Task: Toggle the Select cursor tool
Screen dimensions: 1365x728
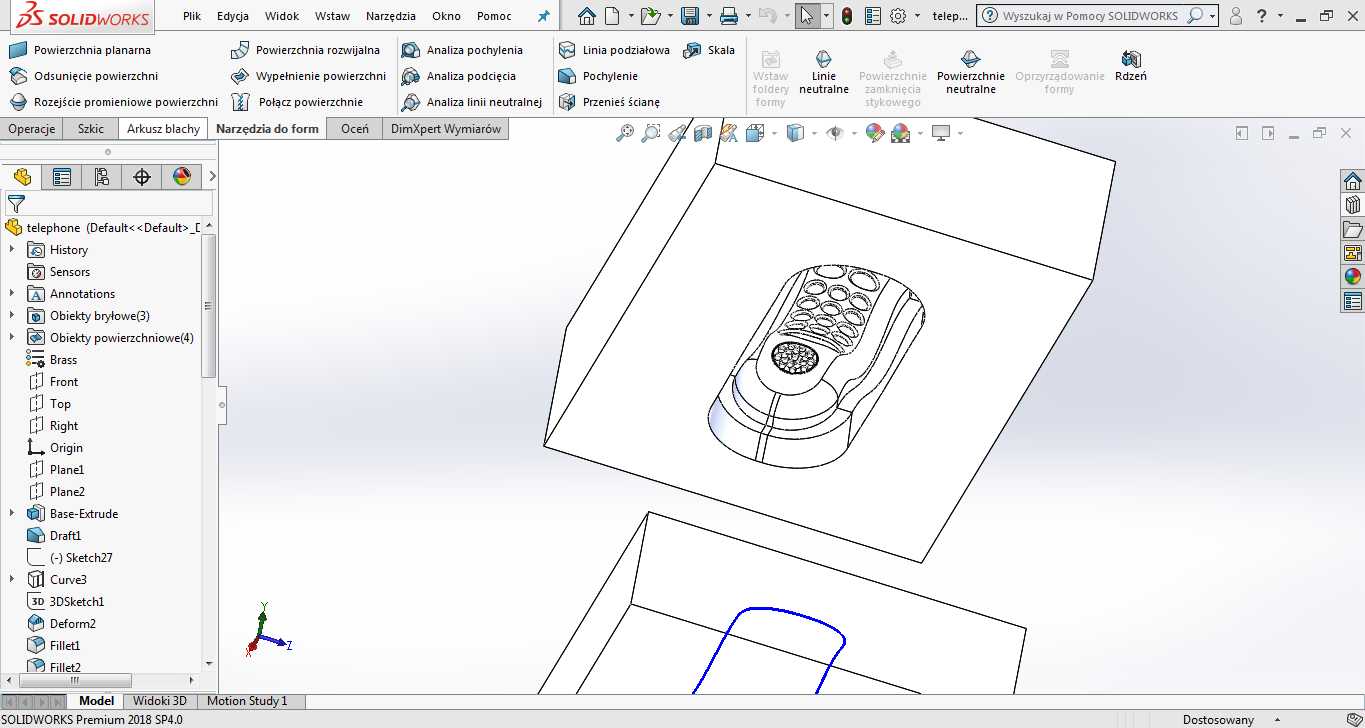Action: (808, 16)
